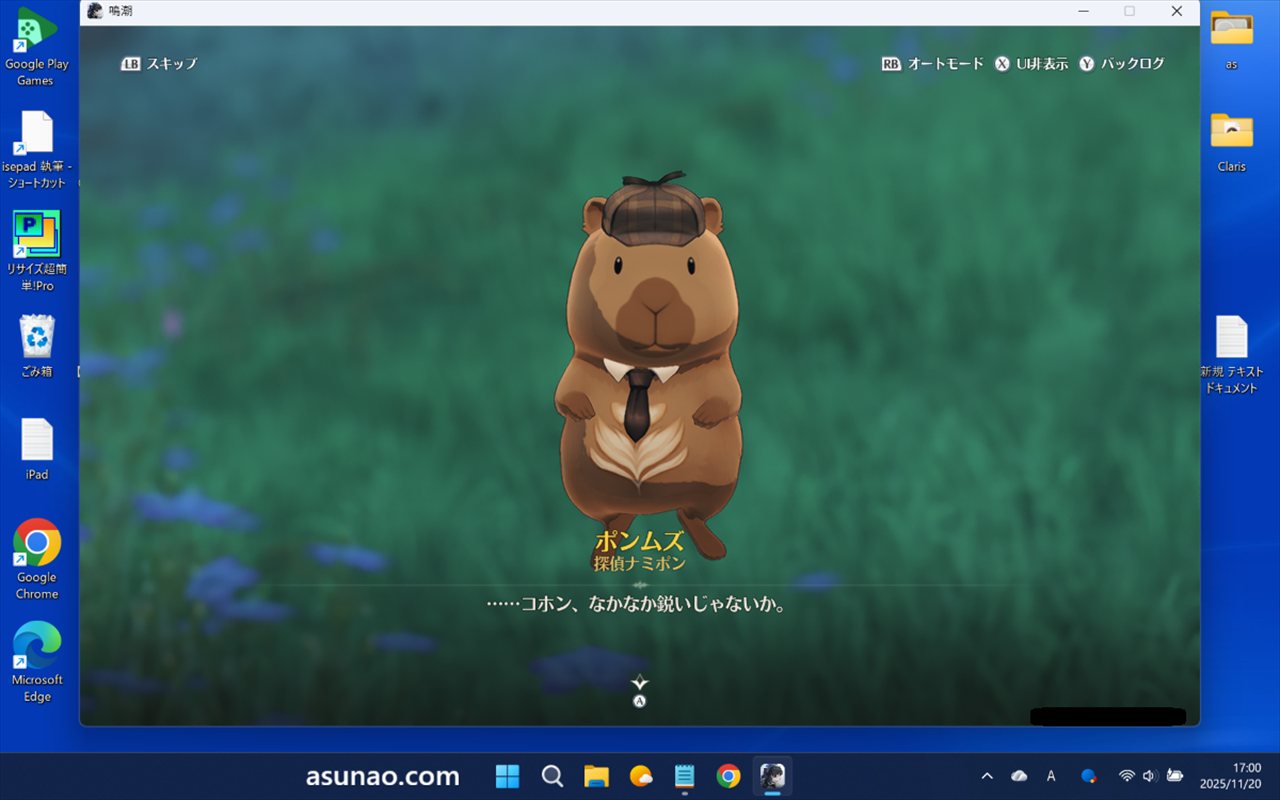Advance dialogue with the A button prompt
Viewport: 1280px width, 800px height.
(x=640, y=700)
